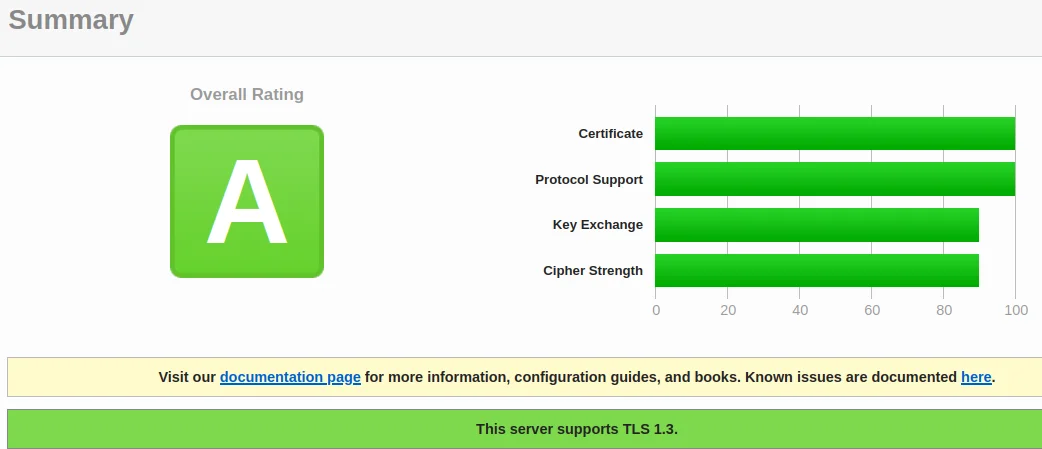Click the 'This server supports TLS 1.3' banner

point(577,429)
